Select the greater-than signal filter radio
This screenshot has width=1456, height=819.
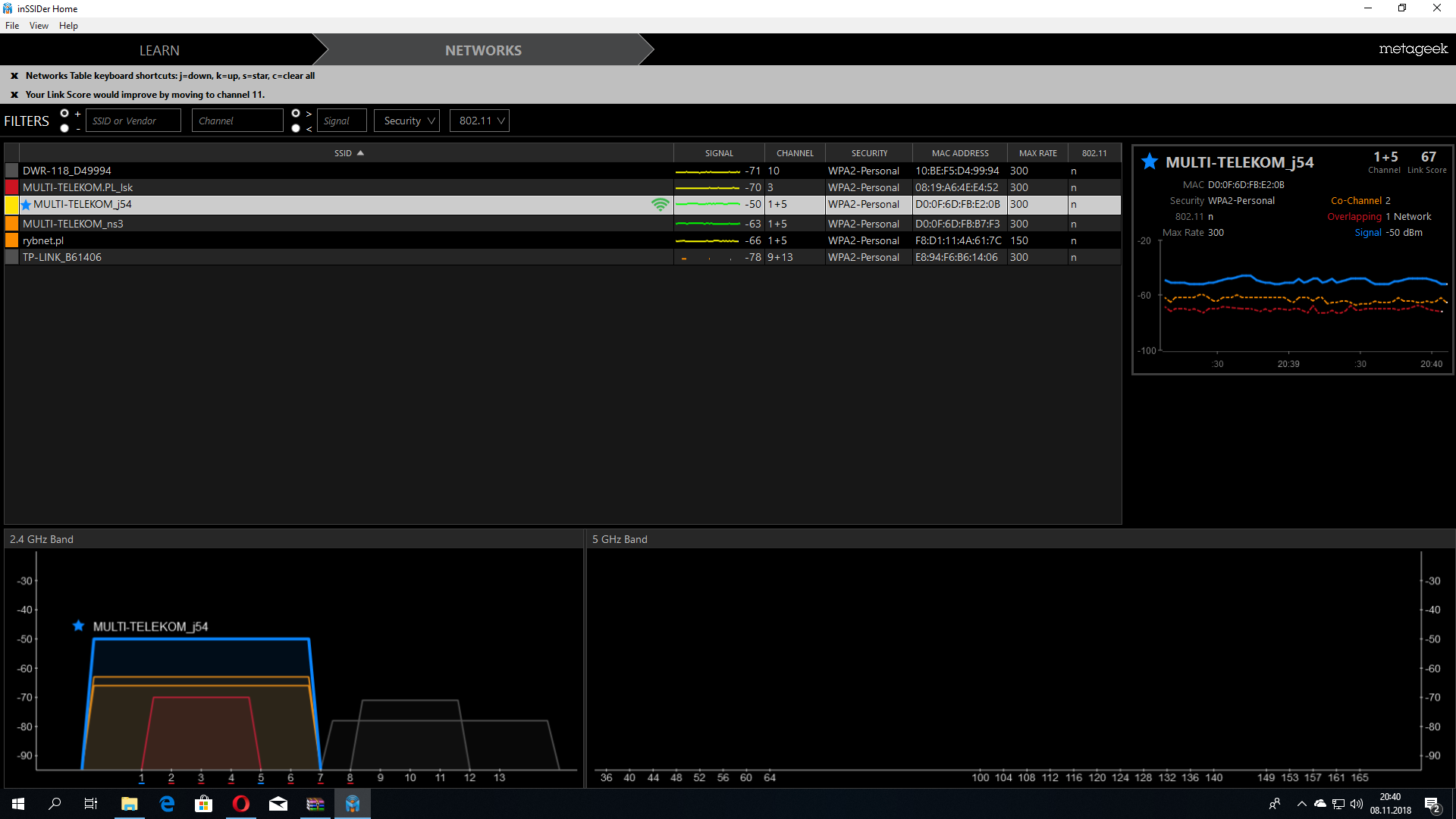point(296,114)
